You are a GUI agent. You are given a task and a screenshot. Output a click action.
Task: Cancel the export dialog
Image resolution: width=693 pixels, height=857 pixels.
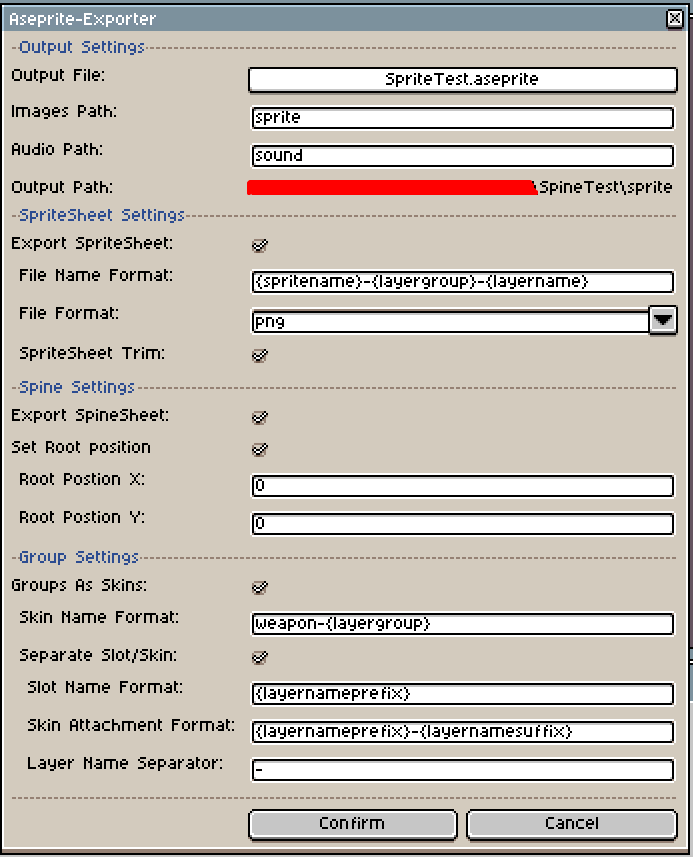point(572,824)
